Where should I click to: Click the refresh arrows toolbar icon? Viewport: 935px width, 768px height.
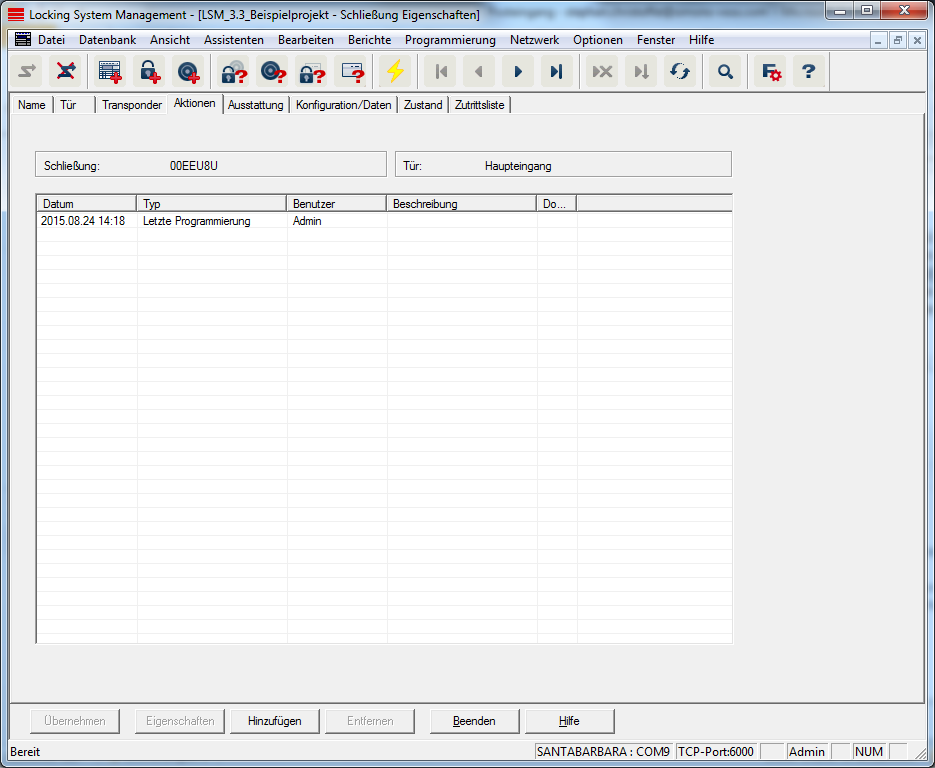click(x=680, y=72)
